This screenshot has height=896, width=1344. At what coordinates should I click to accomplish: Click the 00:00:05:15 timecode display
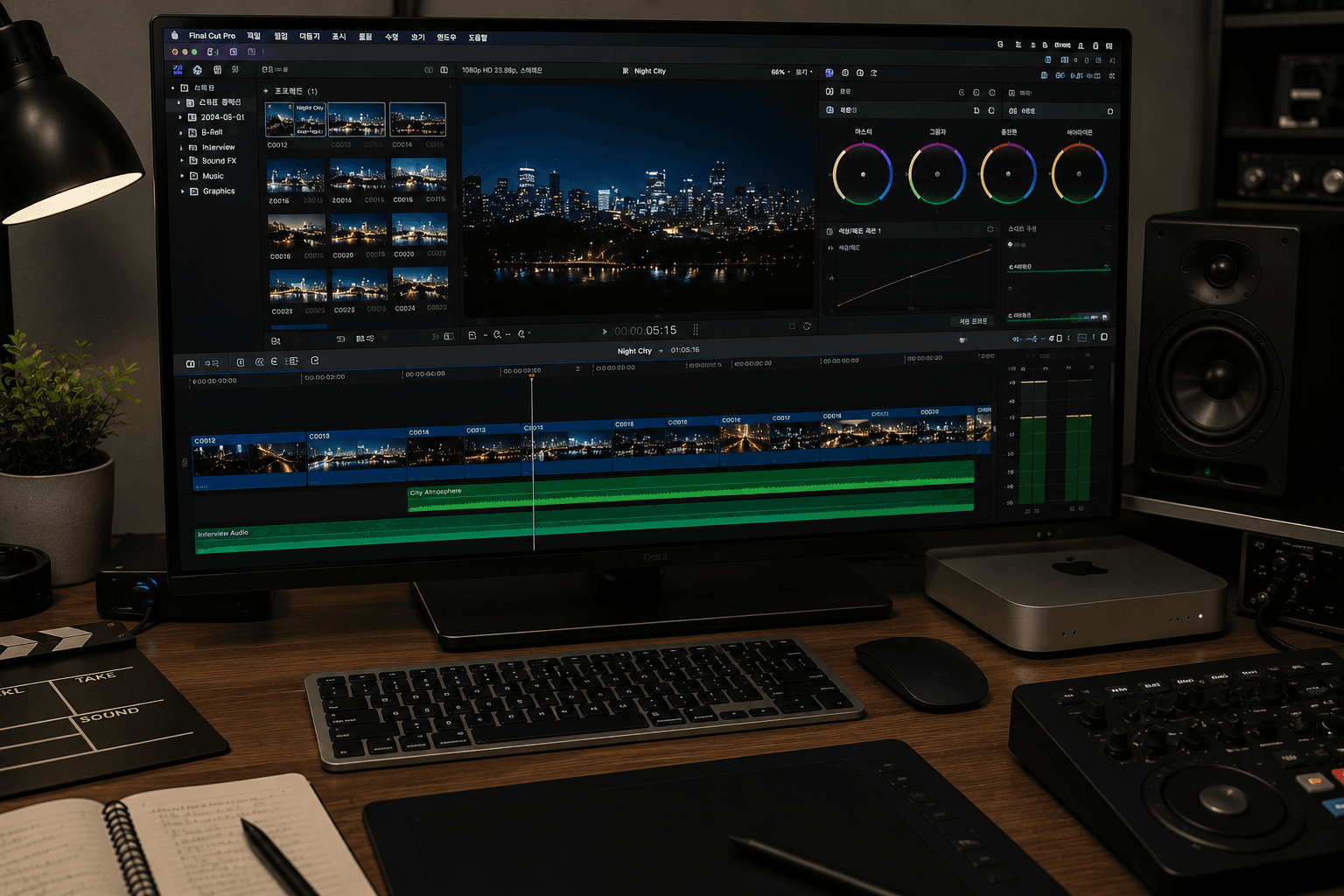click(x=646, y=331)
